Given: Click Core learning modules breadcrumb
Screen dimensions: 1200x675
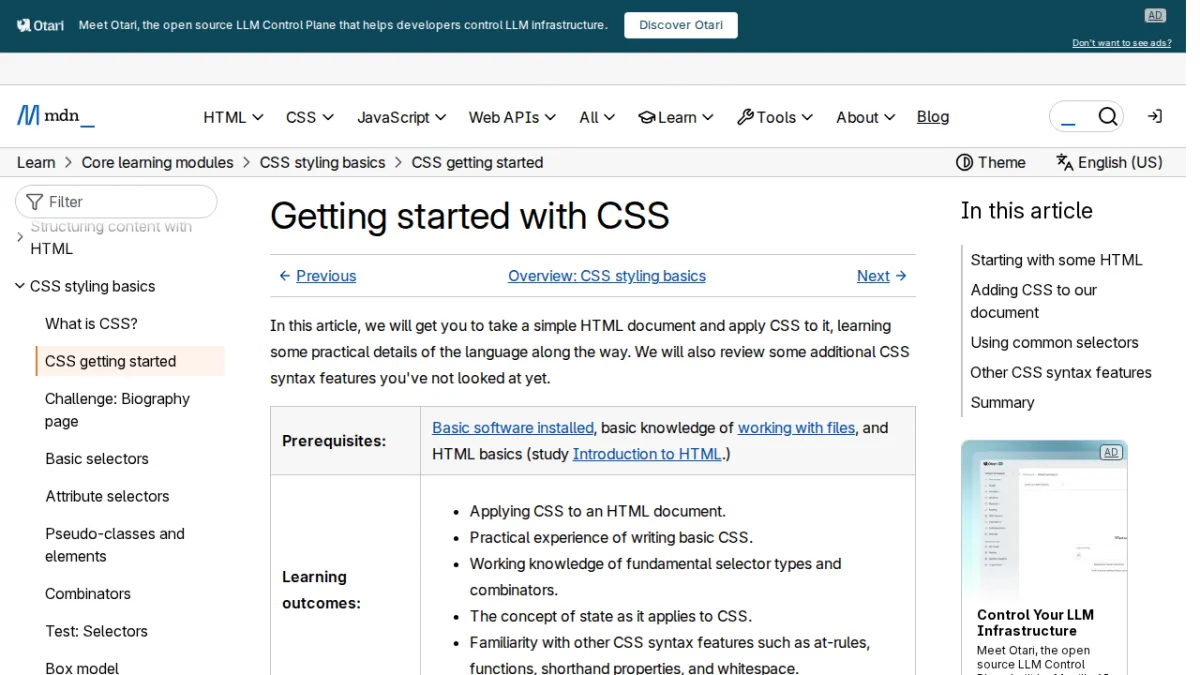Looking at the screenshot, I should (158, 162).
